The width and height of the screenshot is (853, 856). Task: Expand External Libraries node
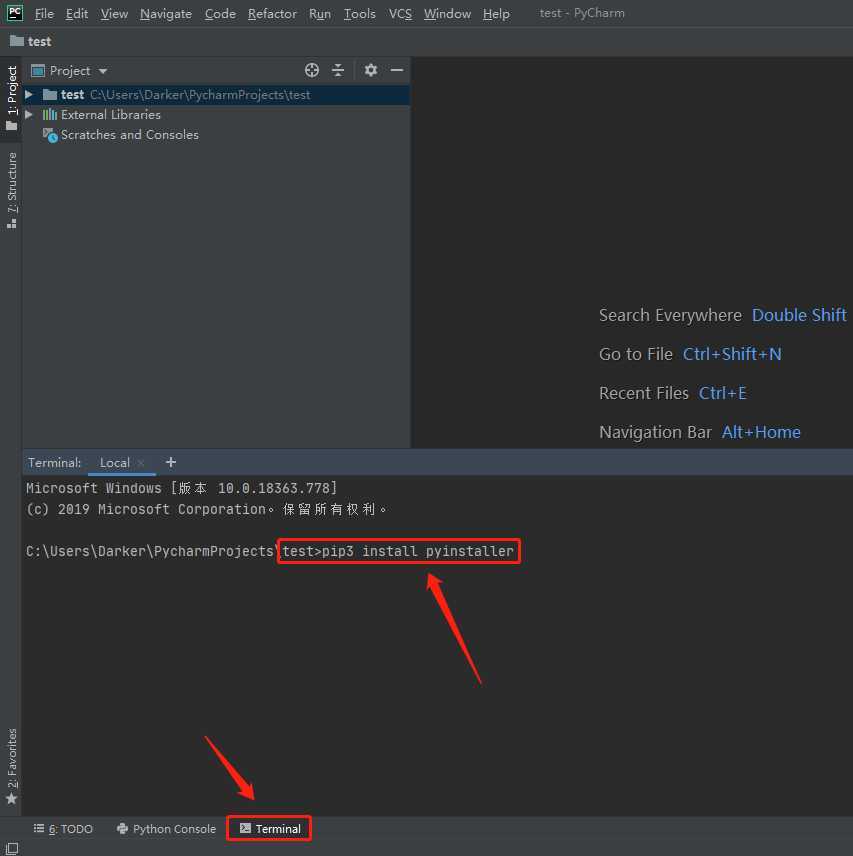pos(29,115)
